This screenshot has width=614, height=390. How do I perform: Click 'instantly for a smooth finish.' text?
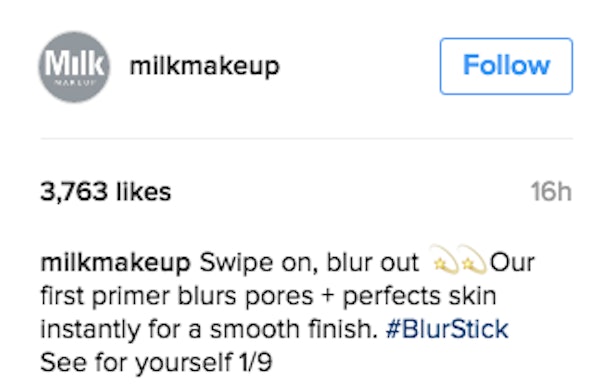[x=209, y=328]
